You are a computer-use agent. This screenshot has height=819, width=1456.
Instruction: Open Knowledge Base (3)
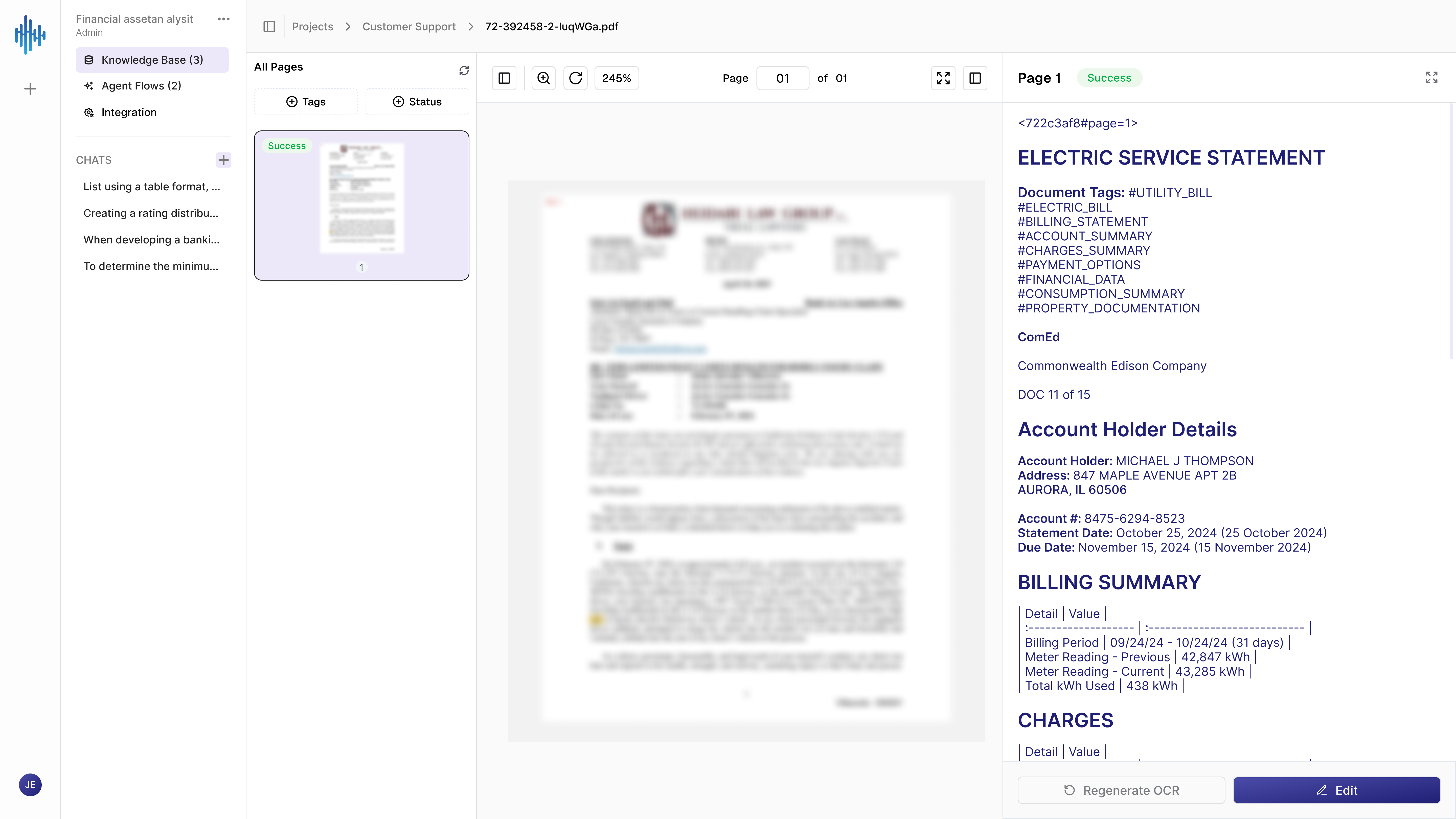click(152, 60)
